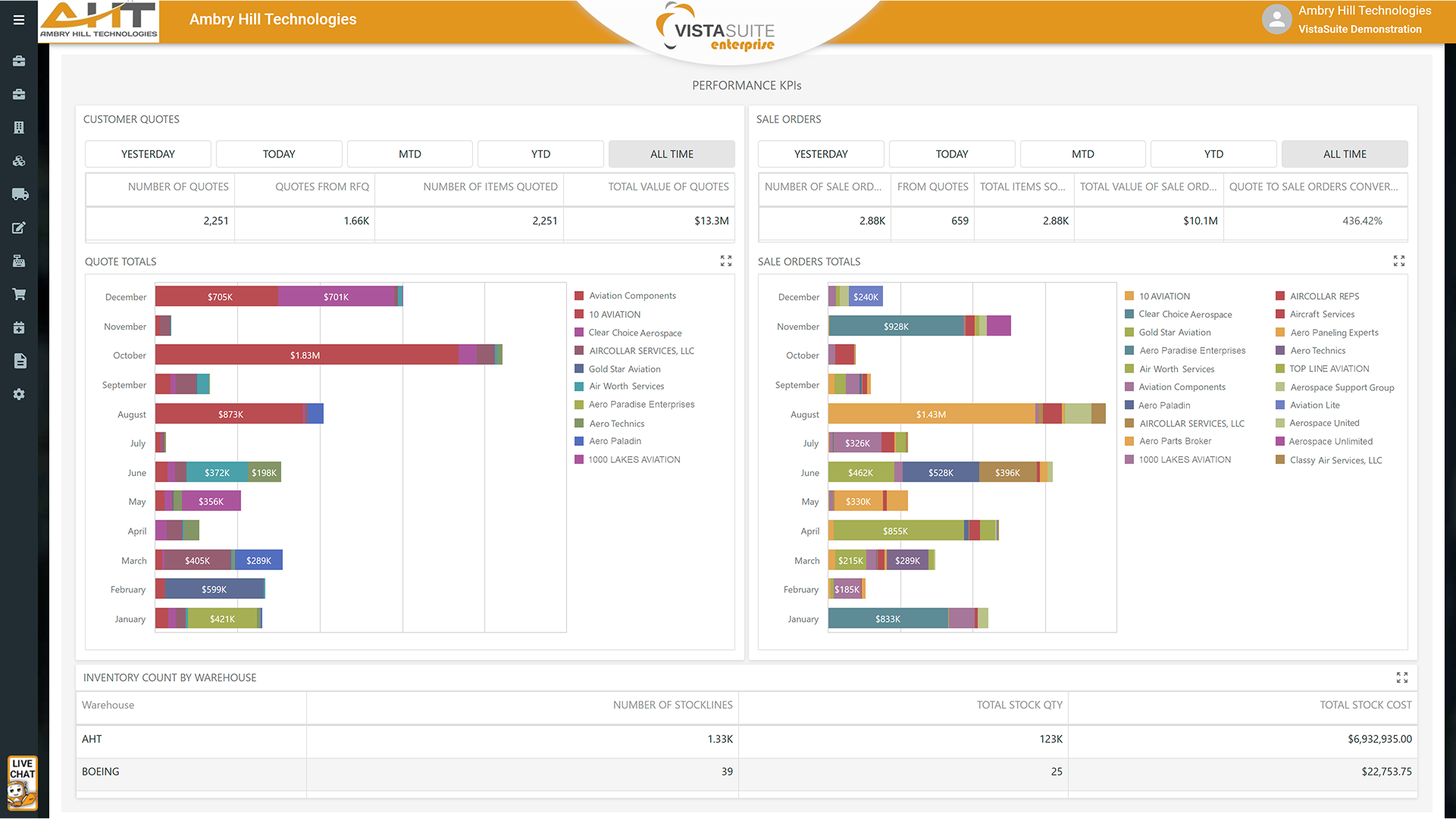The width and height of the screenshot is (1456, 819).
Task: Toggle AIRCOLLAR REPS legend series
Action: (x=1324, y=296)
